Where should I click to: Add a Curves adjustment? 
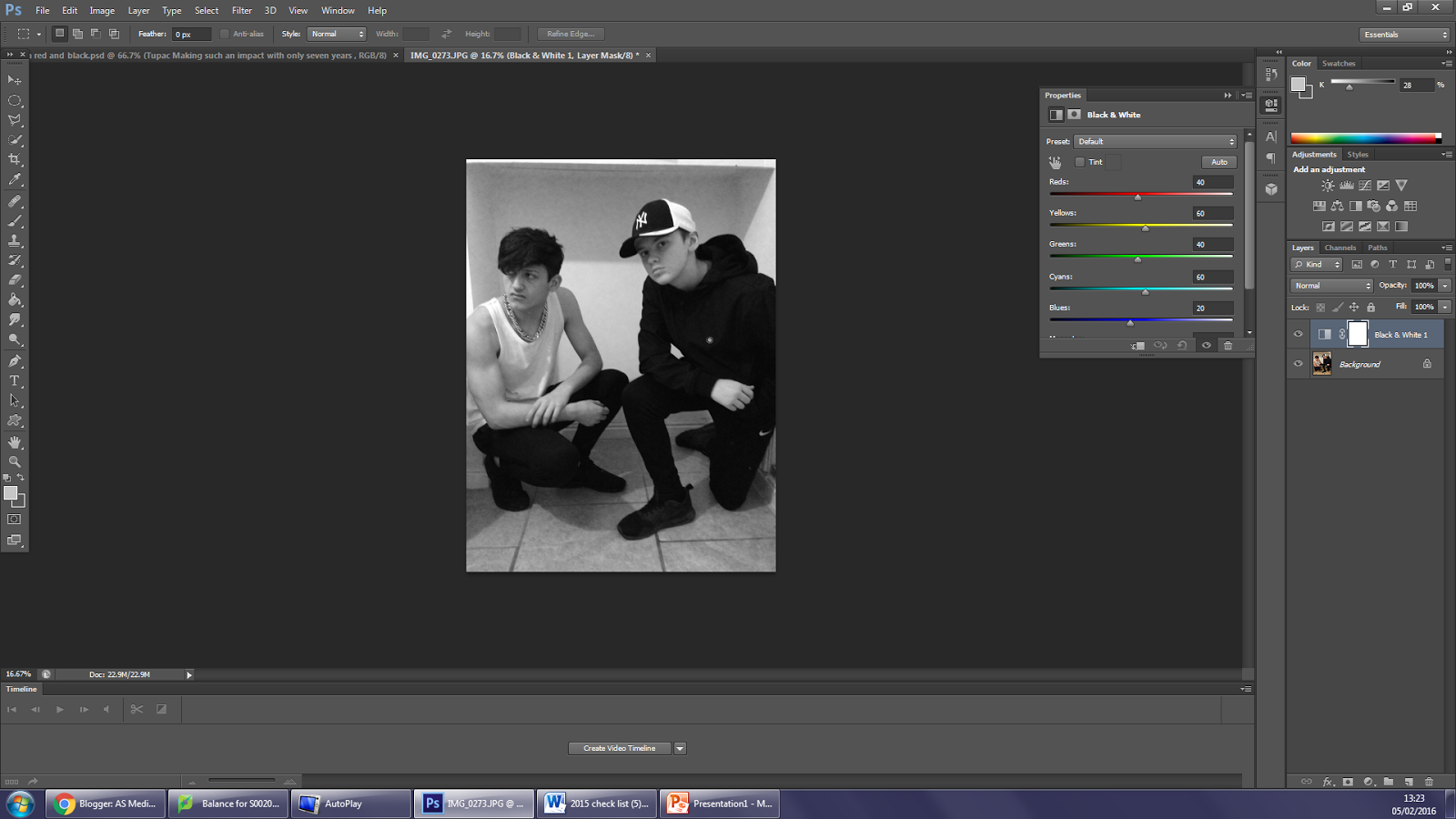pos(1365,186)
